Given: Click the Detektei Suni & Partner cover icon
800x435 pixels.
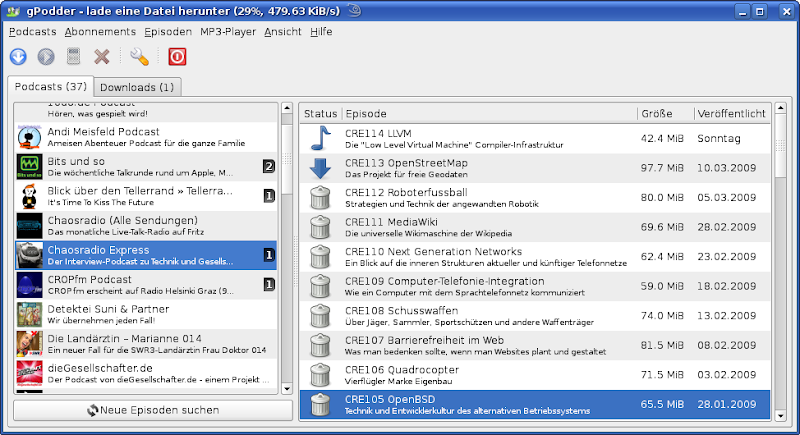Looking at the screenshot, I should (x=30, y=315).
